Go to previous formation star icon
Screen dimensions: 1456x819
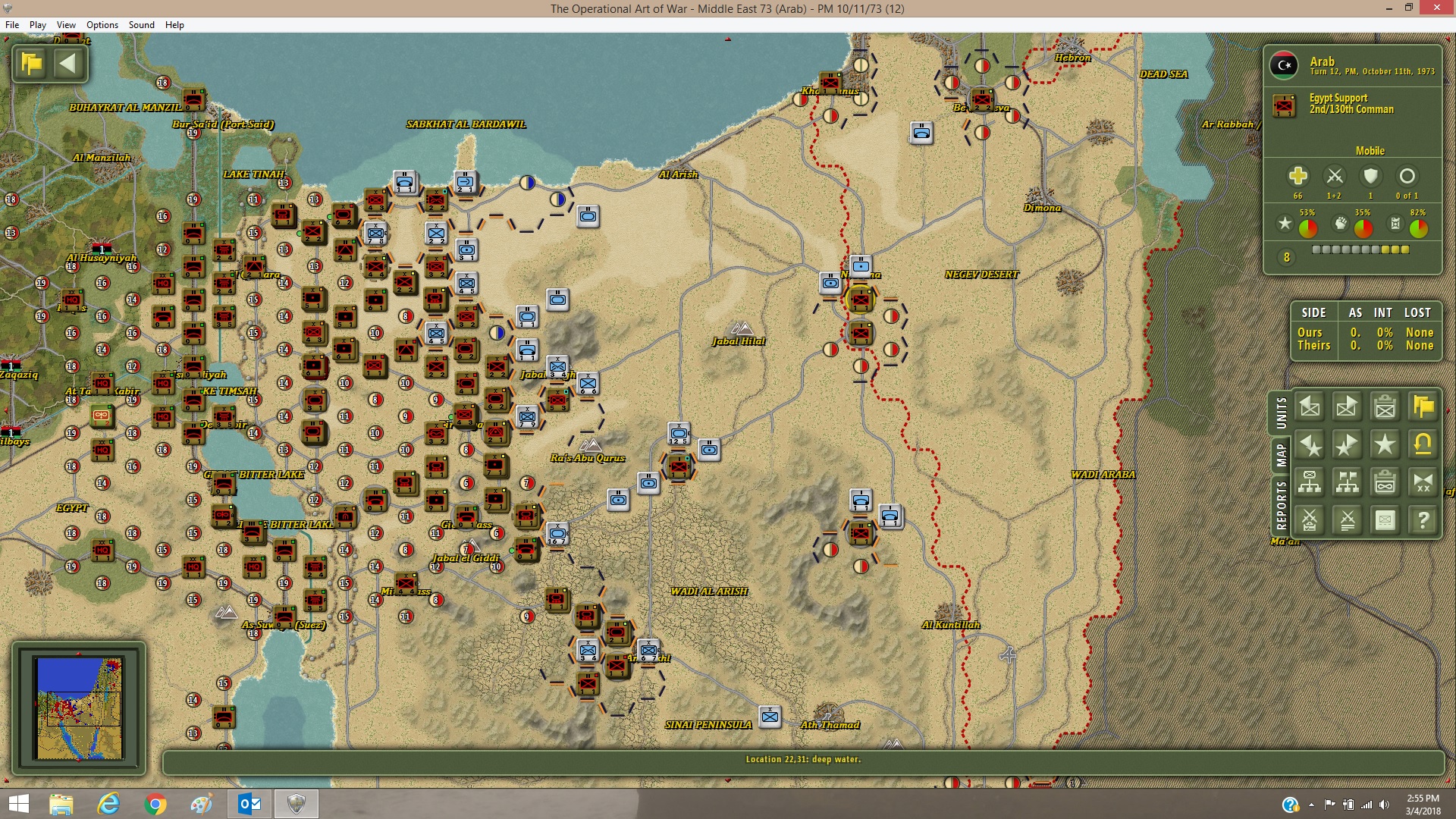(1310, 445)
